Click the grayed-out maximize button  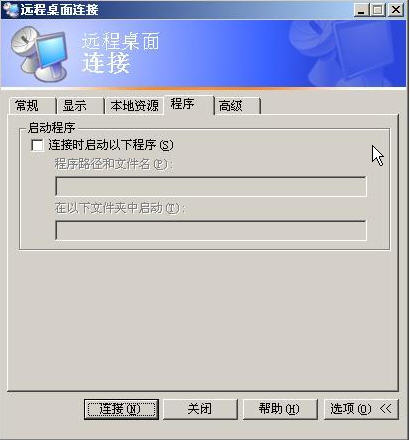coord(378,10)
